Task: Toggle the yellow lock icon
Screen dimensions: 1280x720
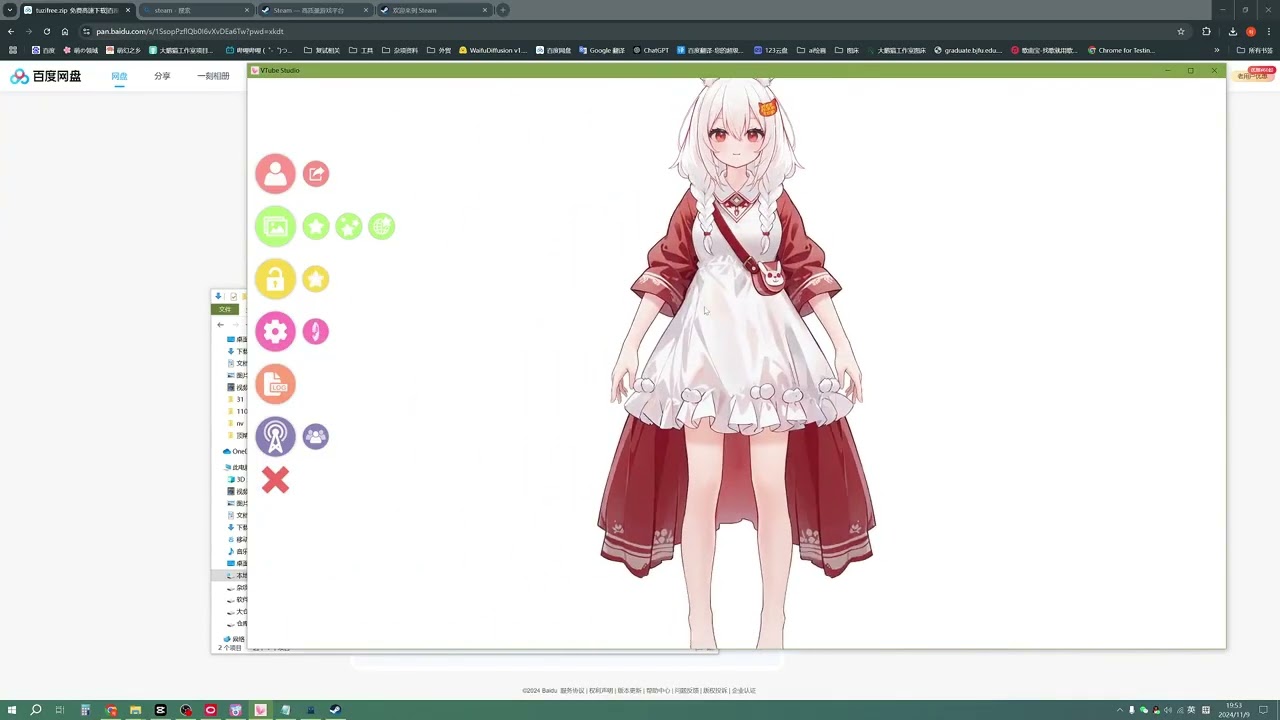Action: pyautogui.click(x=275, y=279)
